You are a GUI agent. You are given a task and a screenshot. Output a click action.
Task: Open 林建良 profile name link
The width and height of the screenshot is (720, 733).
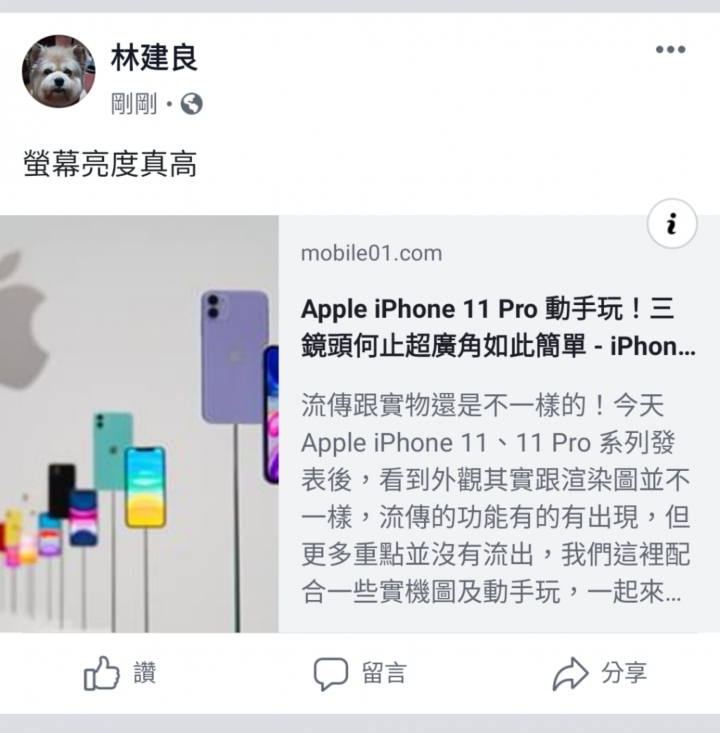[154, 58]
